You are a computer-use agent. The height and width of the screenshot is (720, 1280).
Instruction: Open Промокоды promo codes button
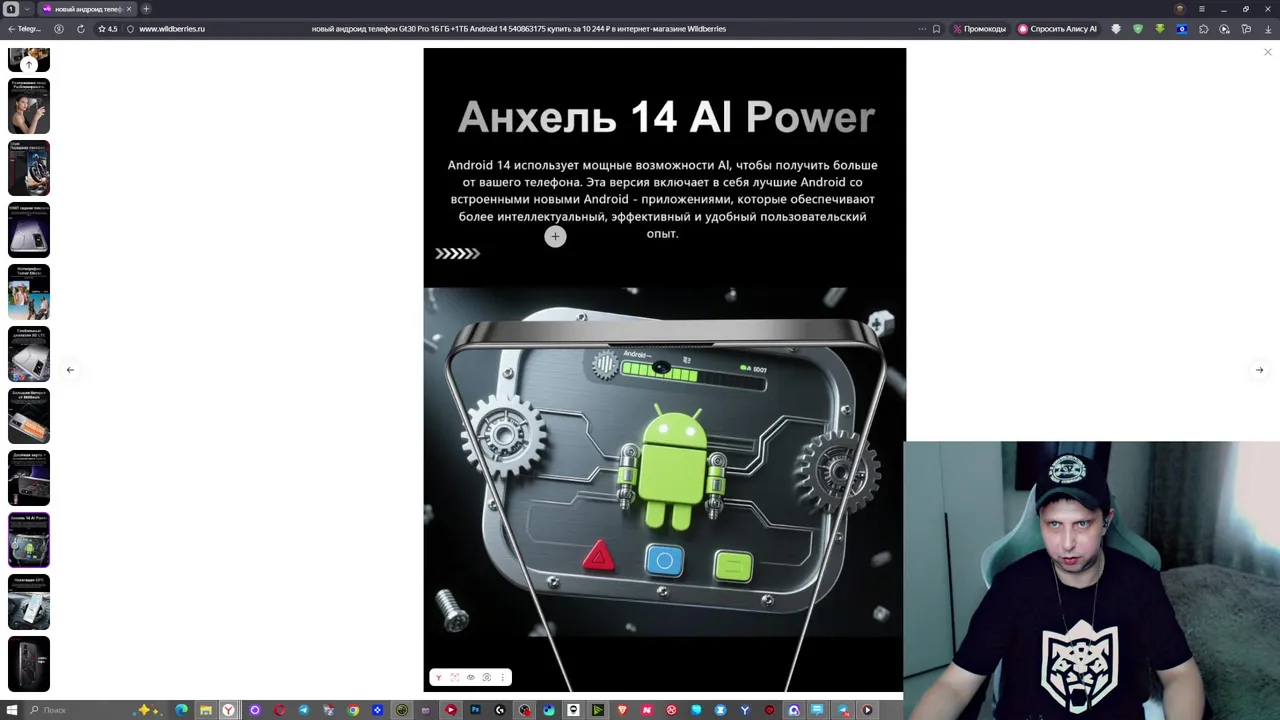point(979,29)
